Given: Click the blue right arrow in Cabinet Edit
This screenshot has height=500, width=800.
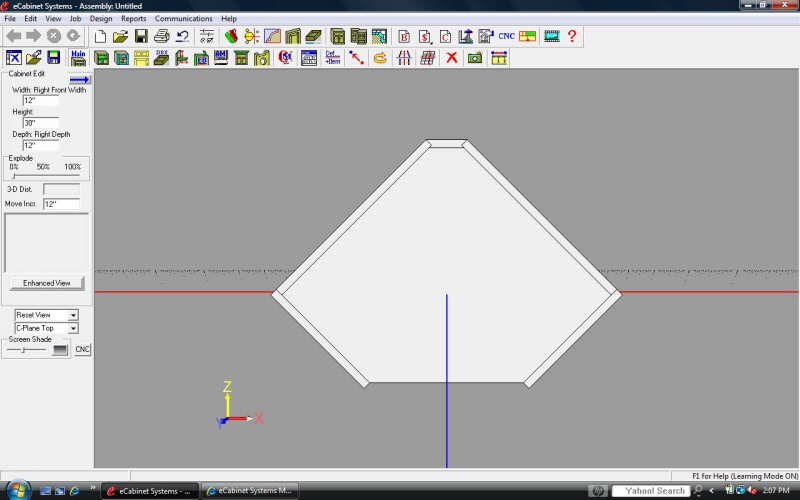Looking at the screenshot, I should (79, 80).
